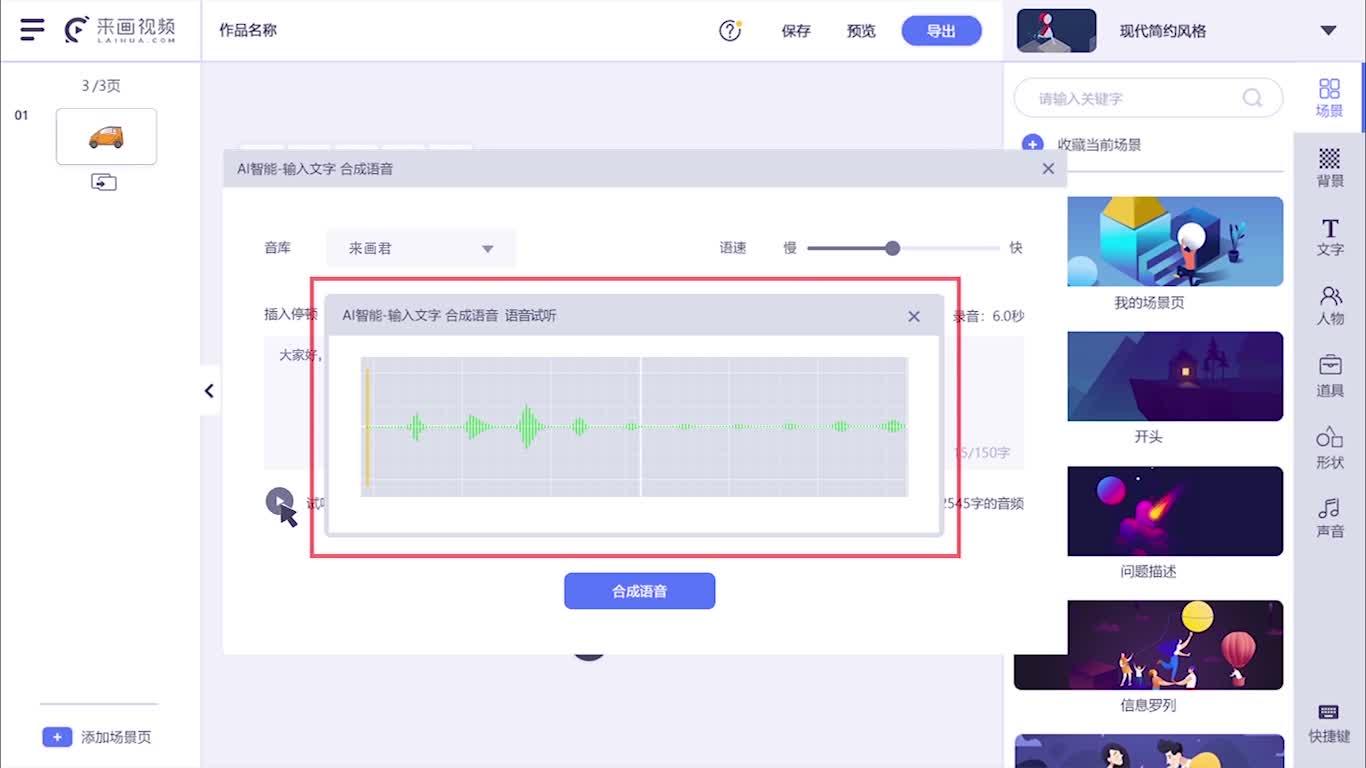Click inside the audio waveform

point(634,427)
